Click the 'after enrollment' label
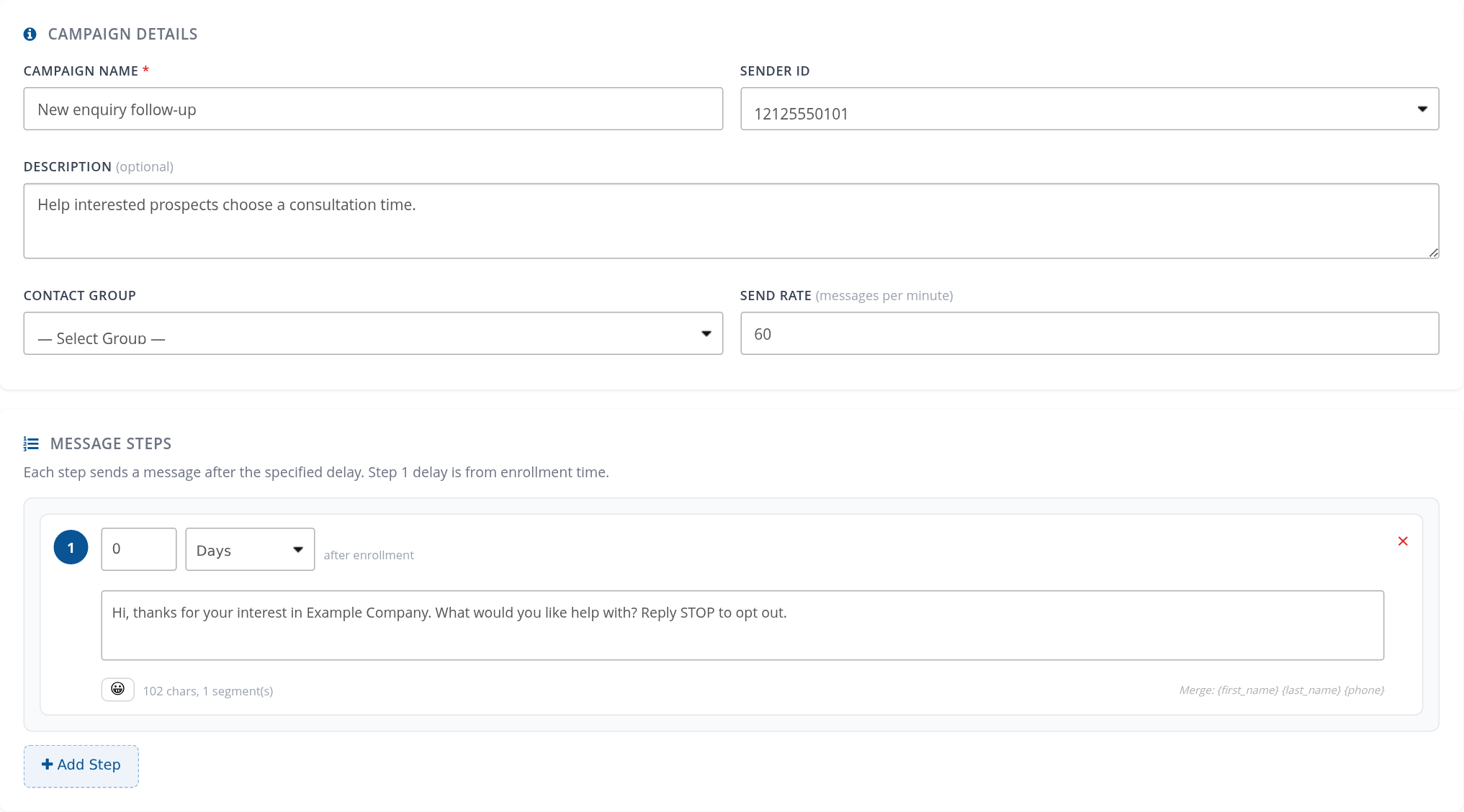The image size is (1464, 812). (x=369, y=555)
